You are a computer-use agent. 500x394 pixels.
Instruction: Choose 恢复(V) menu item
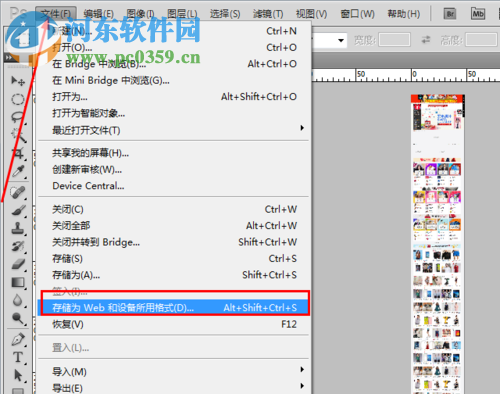tap(173, 324)
